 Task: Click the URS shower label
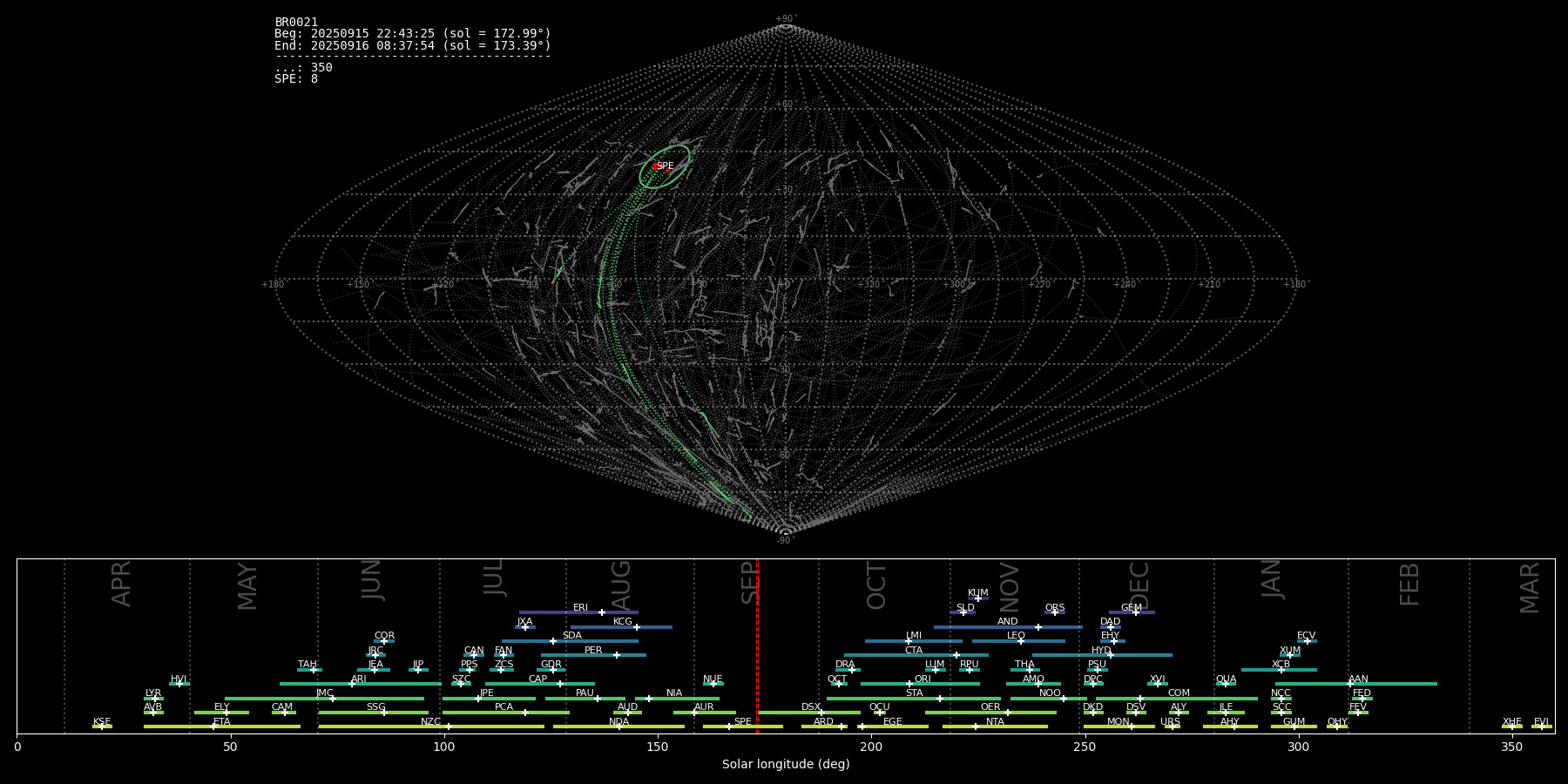coord(1170,721)
